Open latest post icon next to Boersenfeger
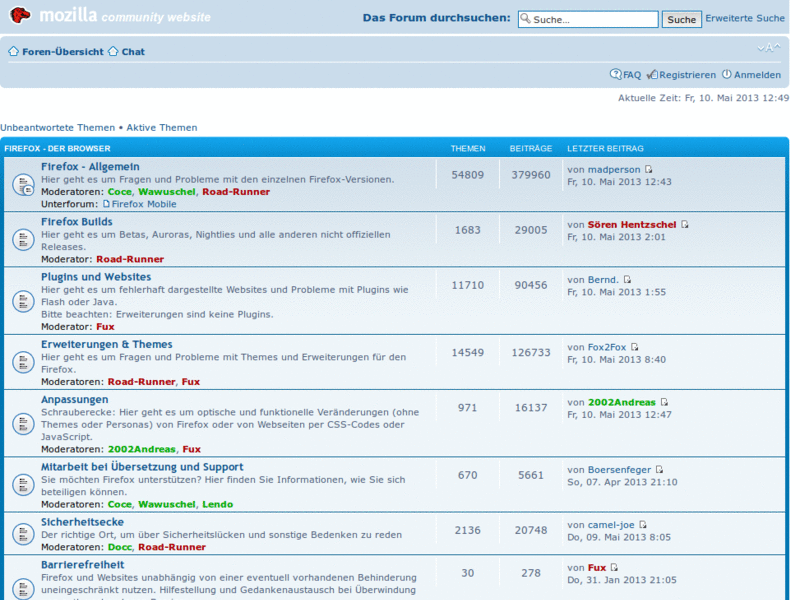 click(659, 469)
